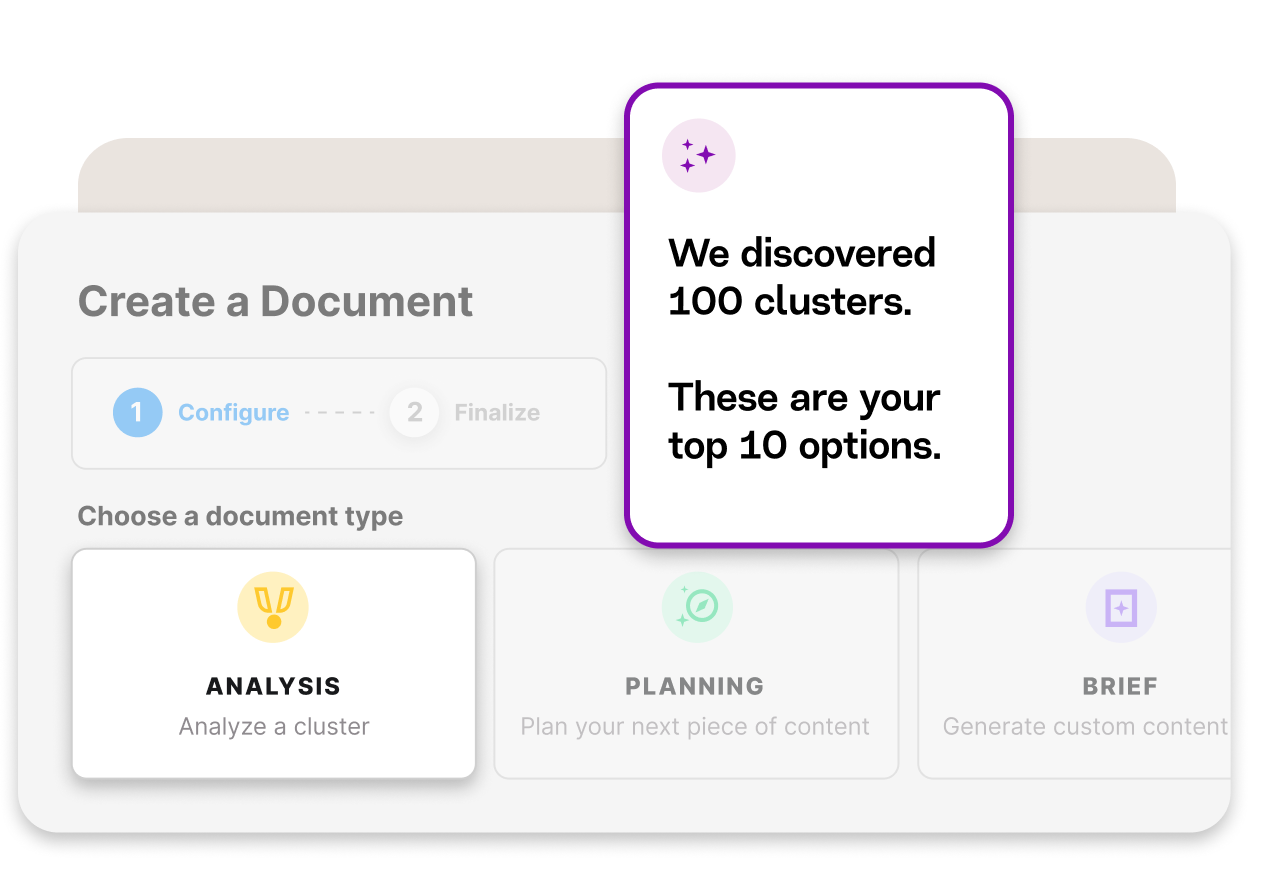Select the green compass icon above PLANNING
The height and width of the screenshot is (888, 1264).
click(x=697, y=606)
